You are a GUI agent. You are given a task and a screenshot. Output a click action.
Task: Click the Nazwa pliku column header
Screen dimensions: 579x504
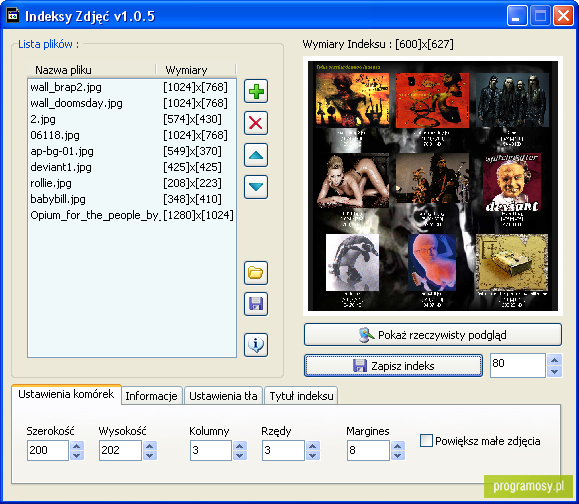pyautogui.click(x=92, y=70)
